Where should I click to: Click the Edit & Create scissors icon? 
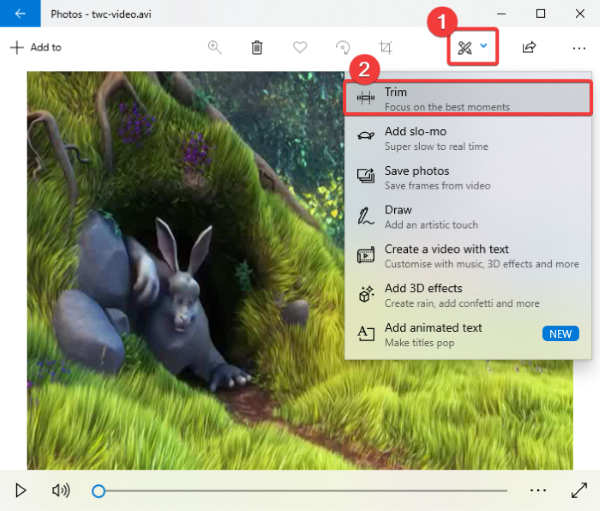(x=465, y=48)
